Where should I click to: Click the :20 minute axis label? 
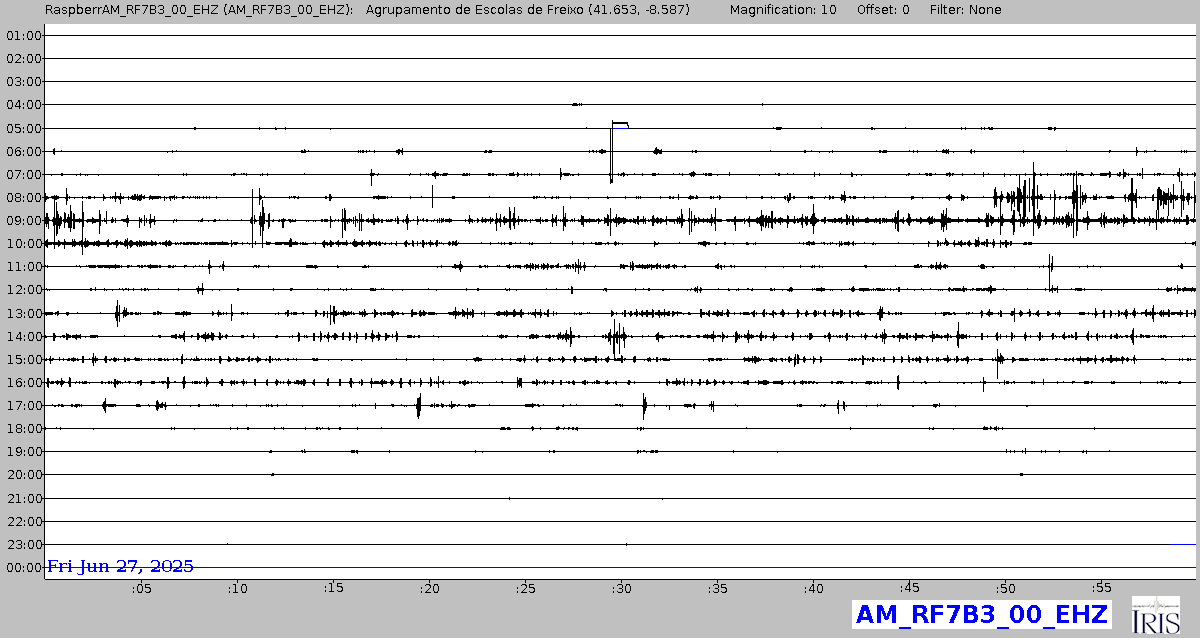[429, 589]
